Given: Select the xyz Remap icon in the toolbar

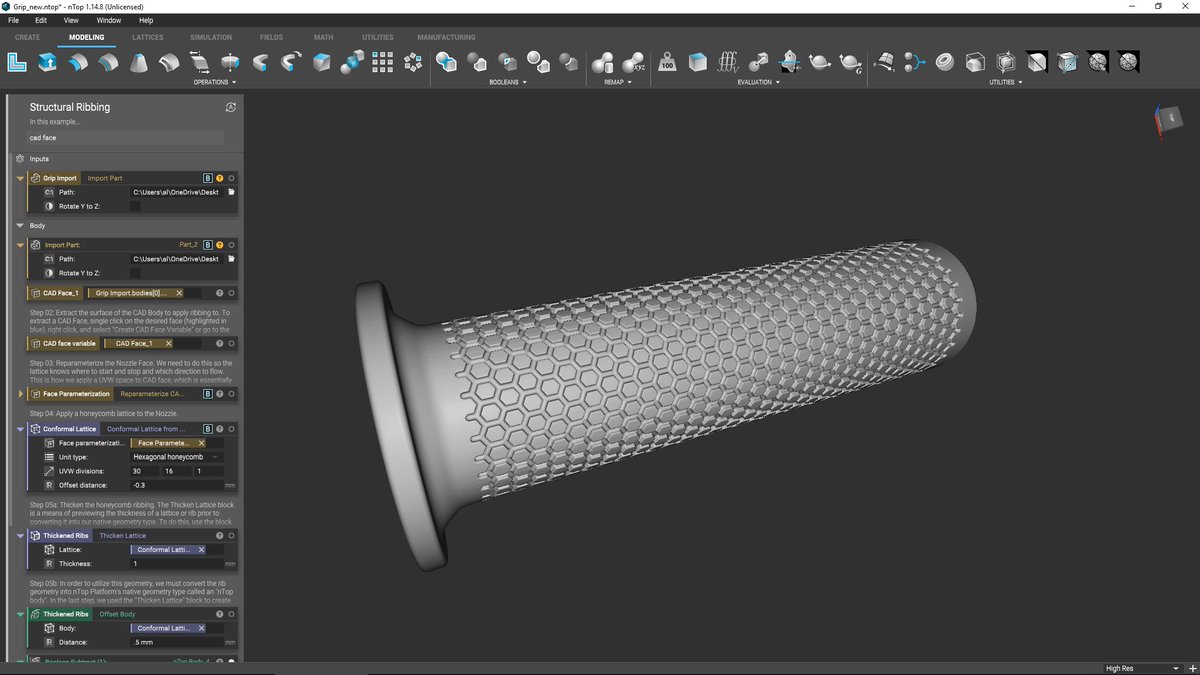Looking at the screenshot, I should [633, 61].
